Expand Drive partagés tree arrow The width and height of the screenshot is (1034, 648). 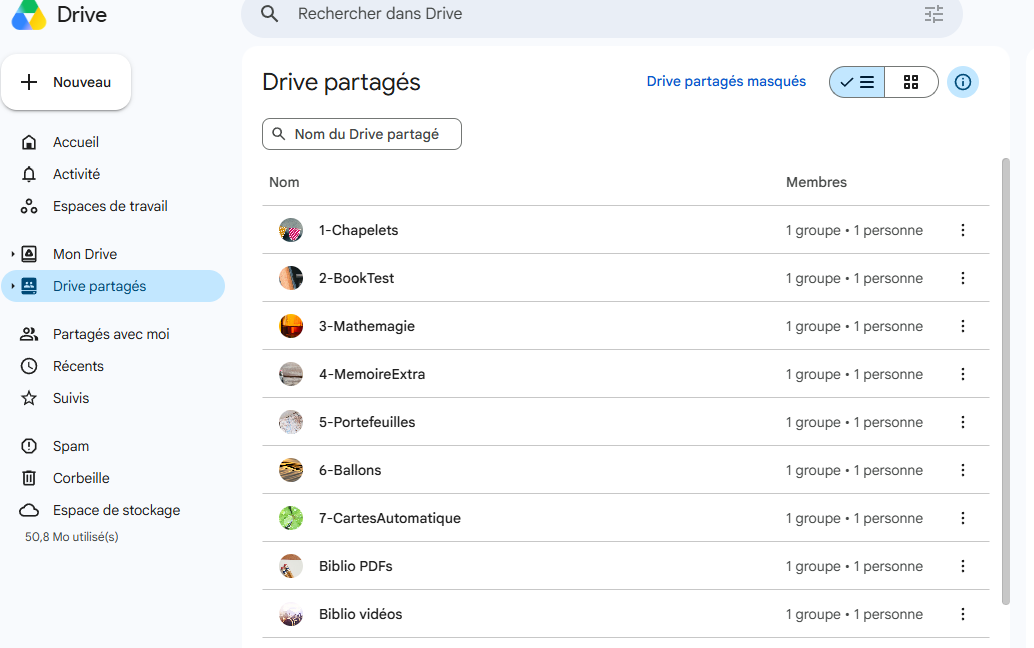click(13, 286)
